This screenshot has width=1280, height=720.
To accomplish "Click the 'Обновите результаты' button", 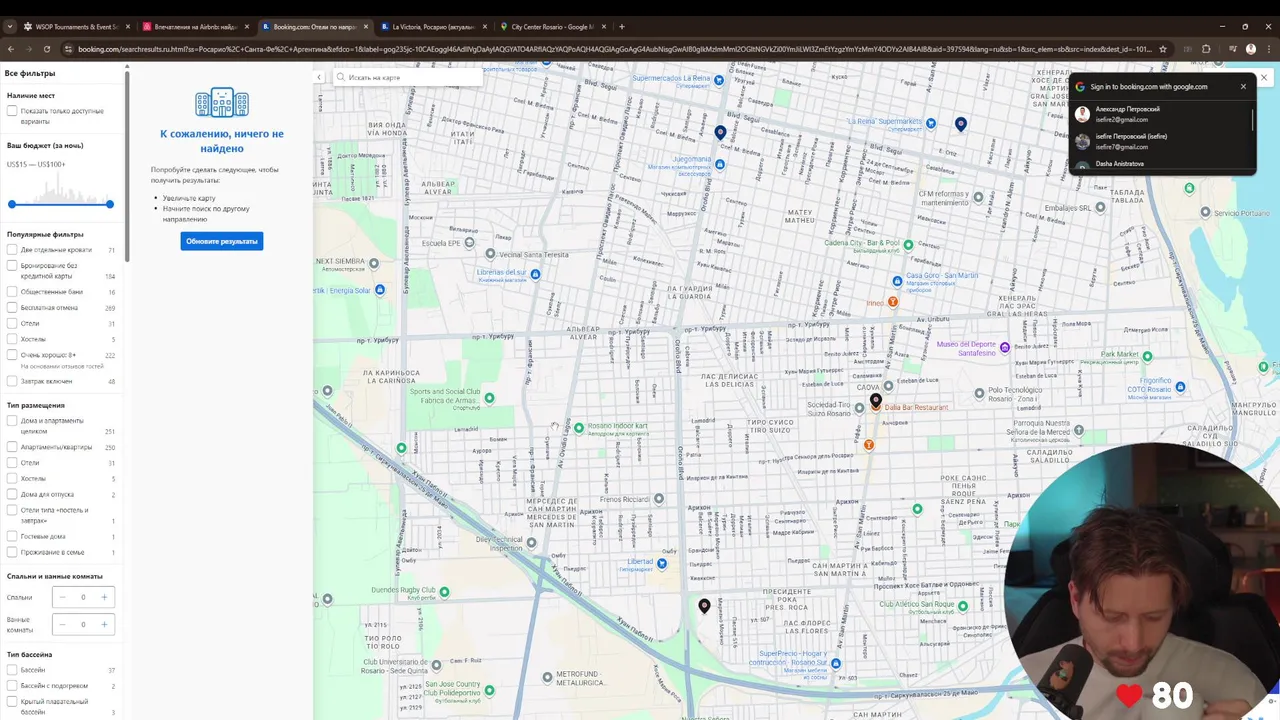I will (x=222, y=241).
